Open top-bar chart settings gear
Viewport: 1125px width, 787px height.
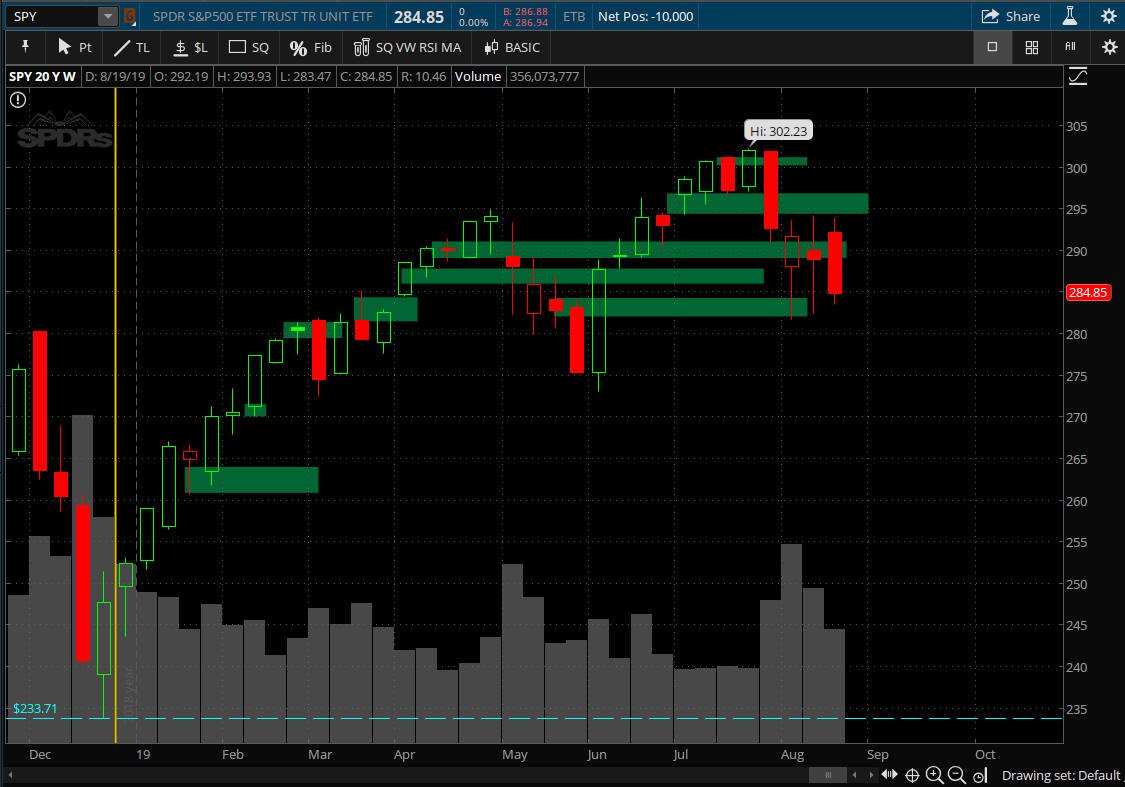pos(1108,17)
